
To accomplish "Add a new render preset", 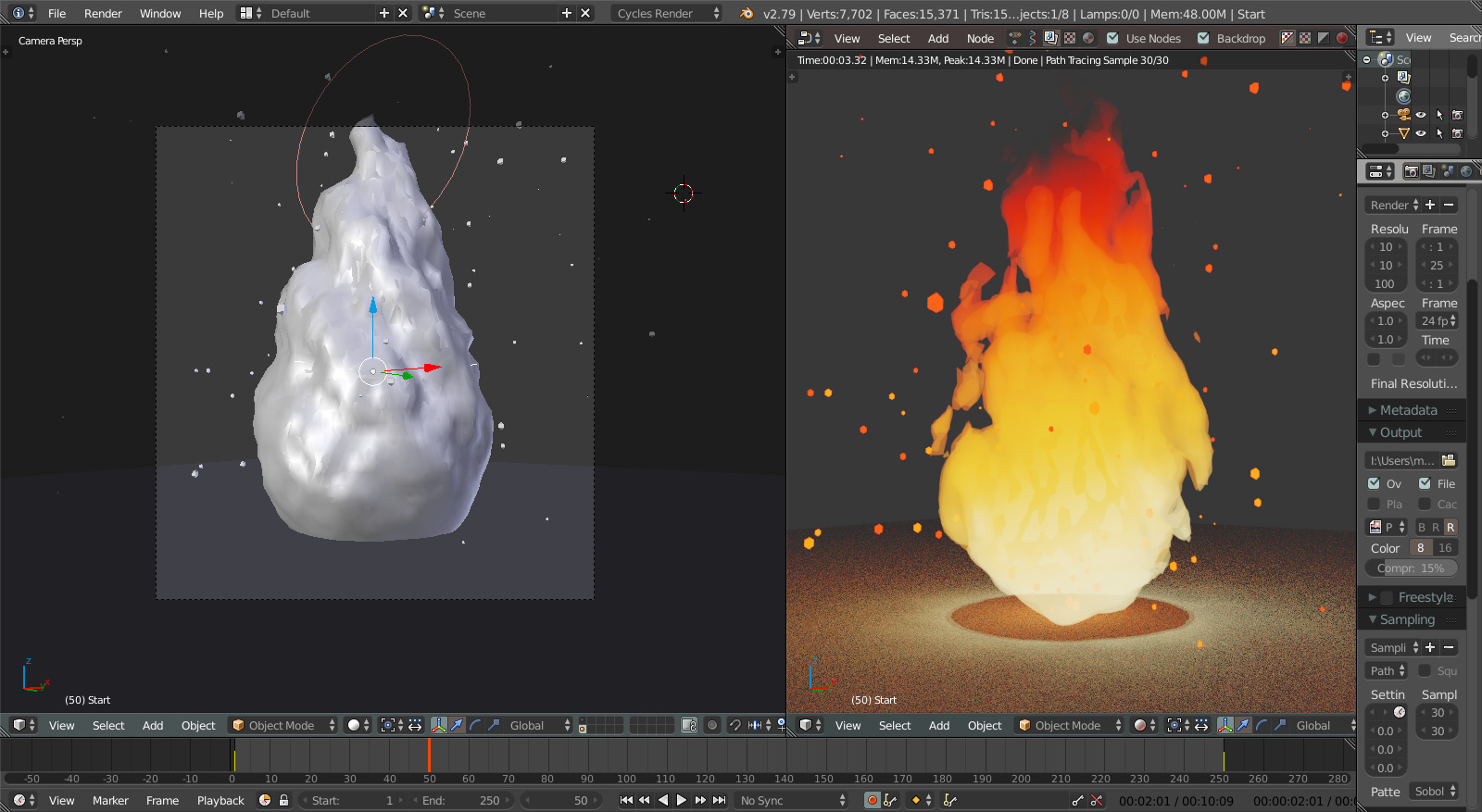I will pyautogui.click(x=1430, y=205).
